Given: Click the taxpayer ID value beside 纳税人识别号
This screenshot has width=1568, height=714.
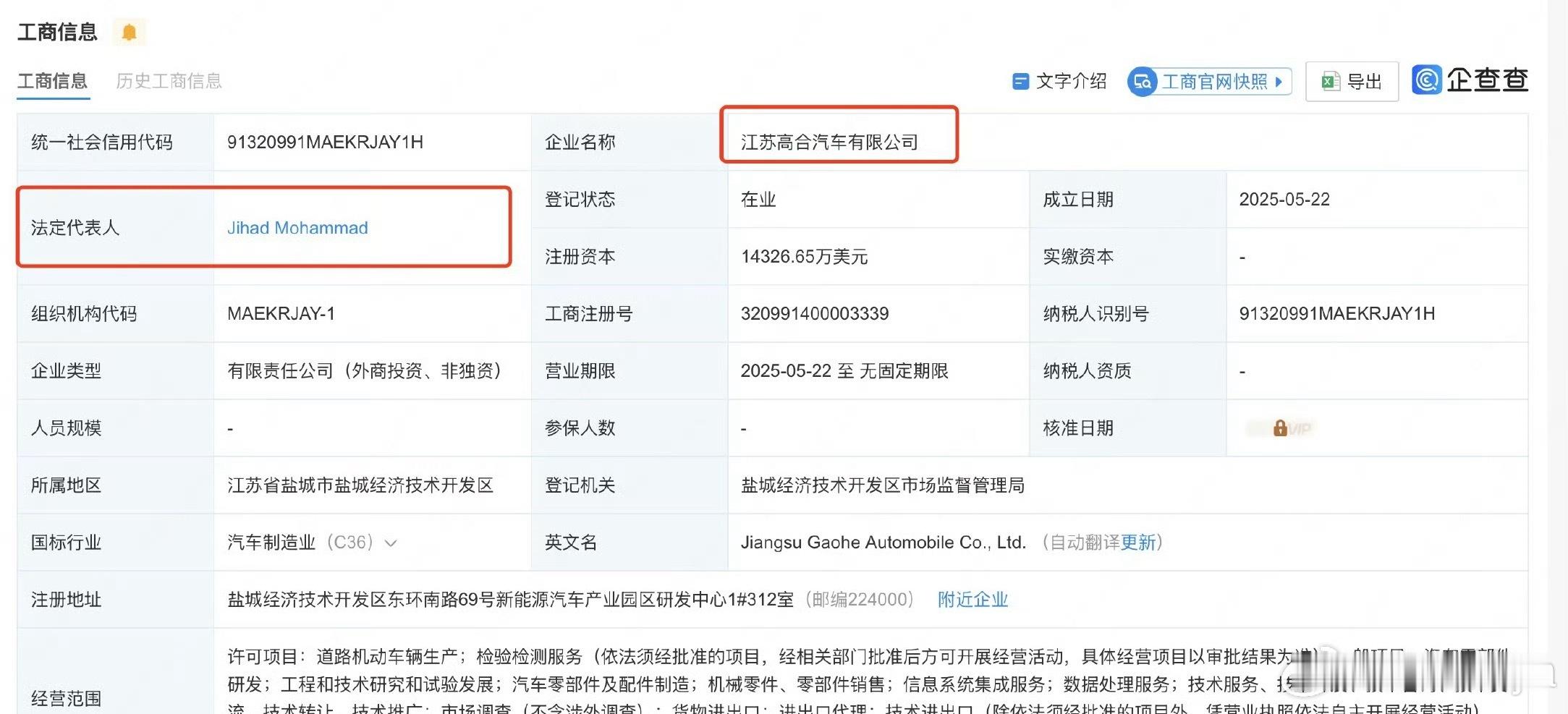Looking at the screenshot, I should pyautogui.click(x=1337, y=314).
